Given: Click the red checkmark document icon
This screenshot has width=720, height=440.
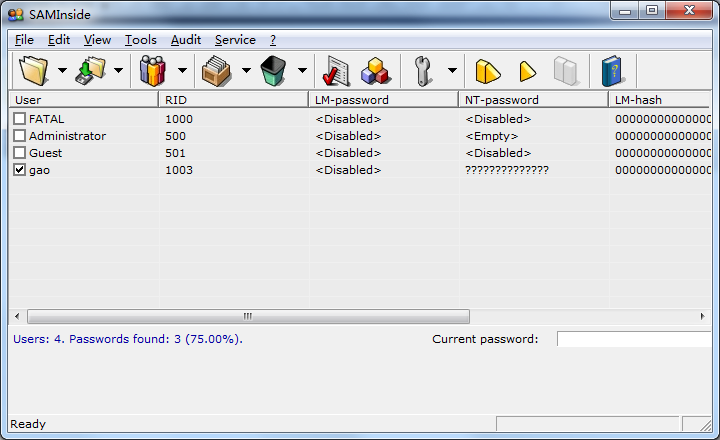Looking at the screenshot, I should coord(336,71).
